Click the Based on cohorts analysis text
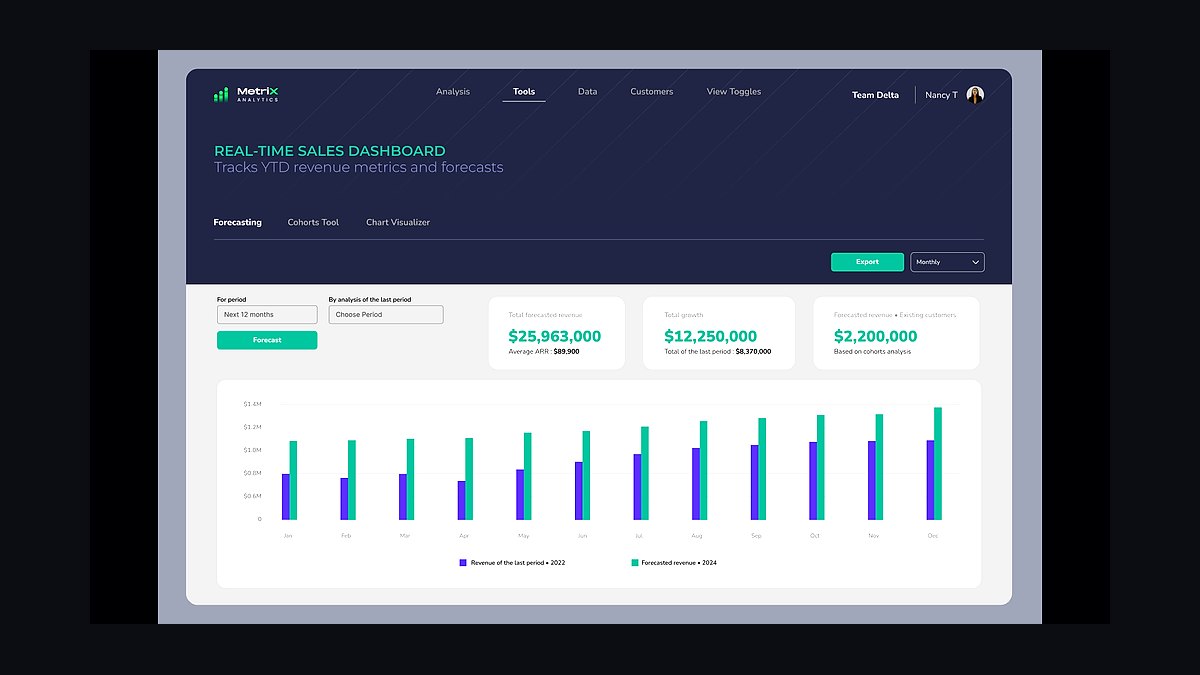 click(873, 352)
